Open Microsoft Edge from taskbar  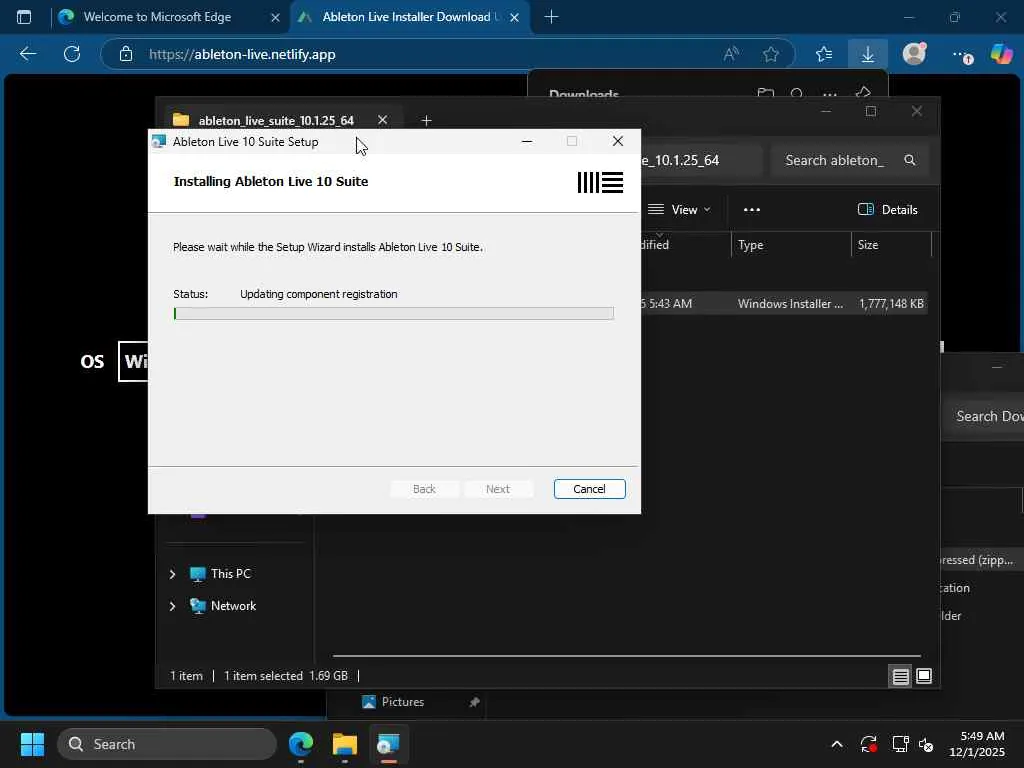(x=301, y=744)
